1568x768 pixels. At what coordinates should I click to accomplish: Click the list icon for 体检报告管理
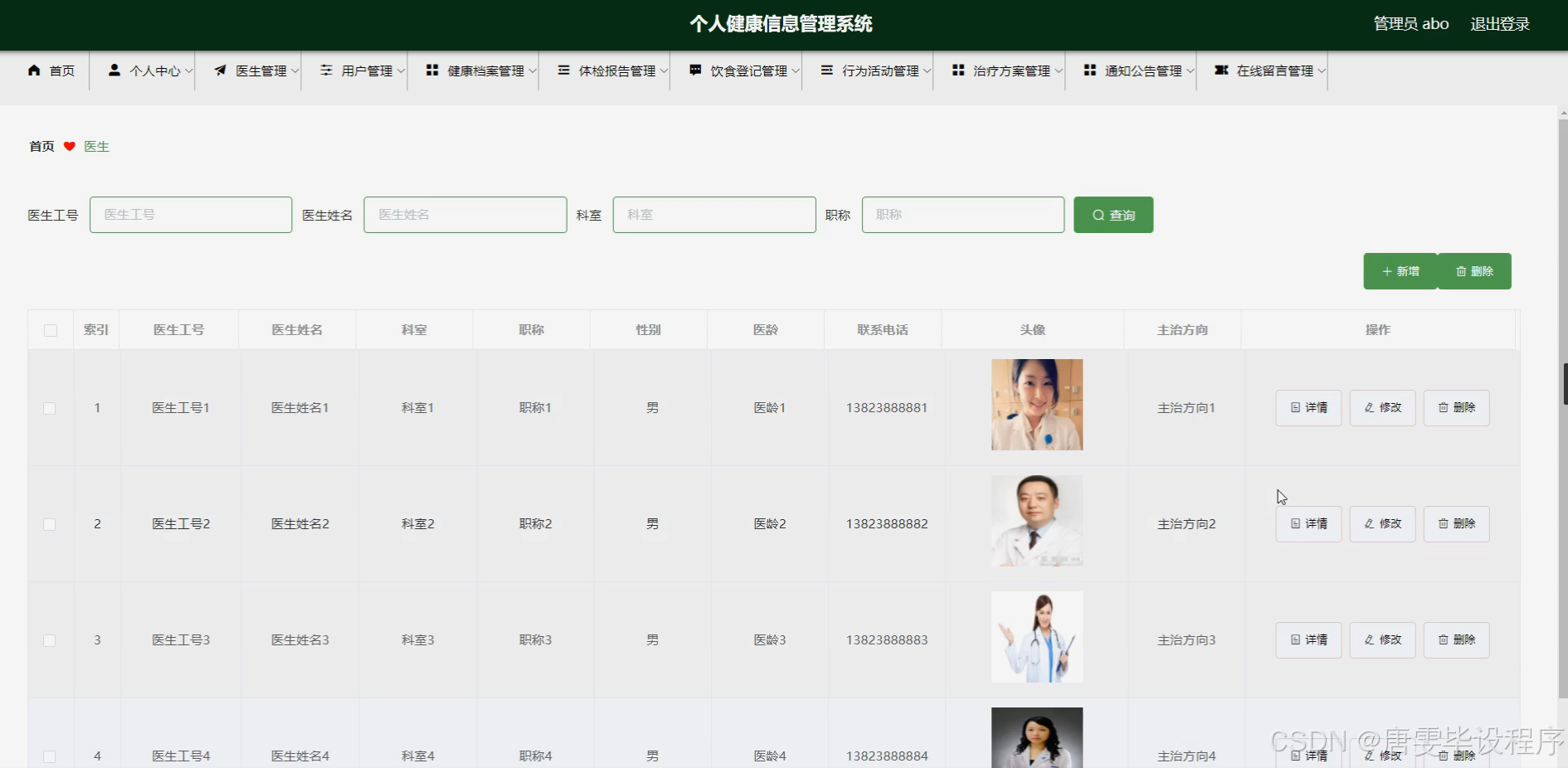(563, 70)
